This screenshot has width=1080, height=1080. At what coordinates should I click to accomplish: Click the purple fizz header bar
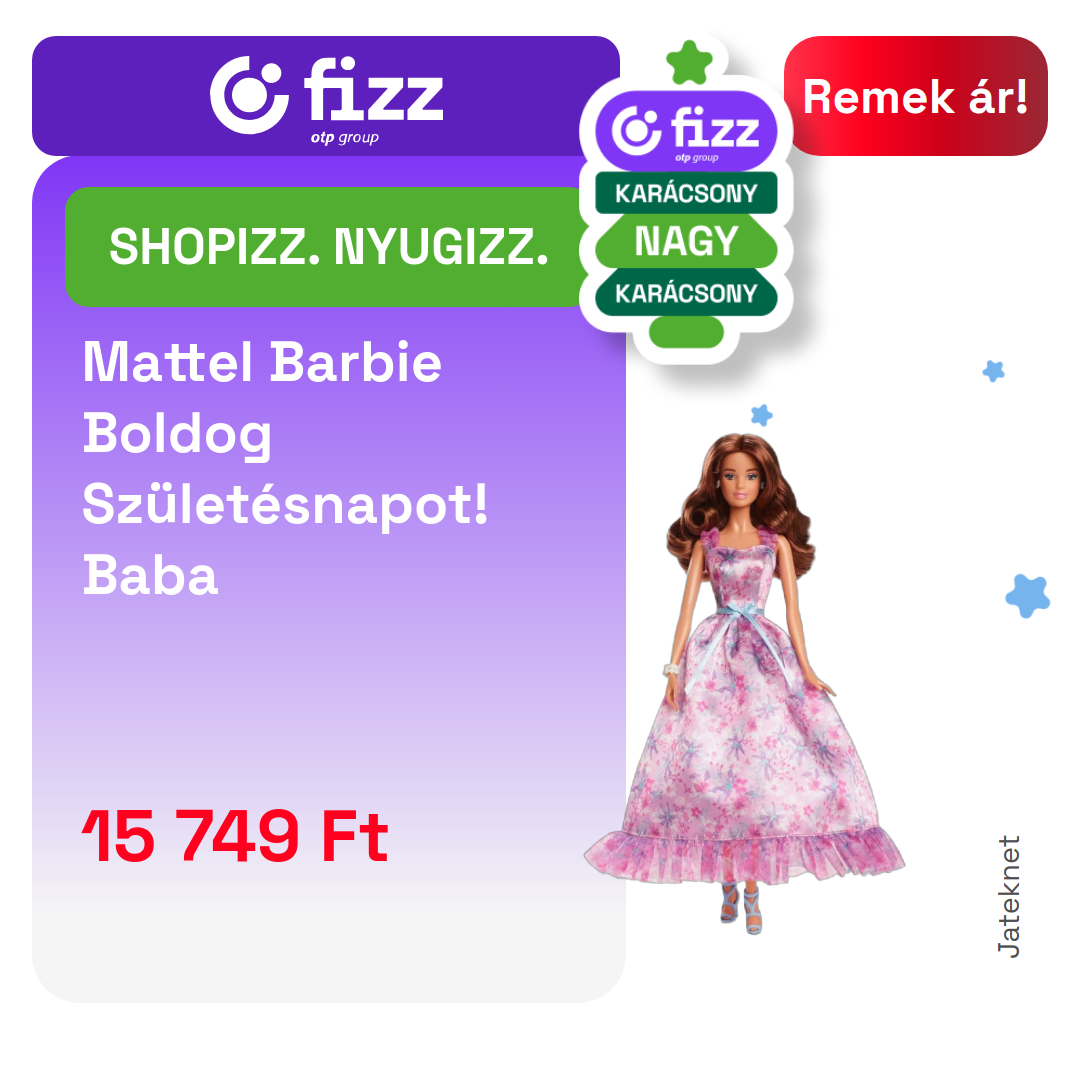326,96
